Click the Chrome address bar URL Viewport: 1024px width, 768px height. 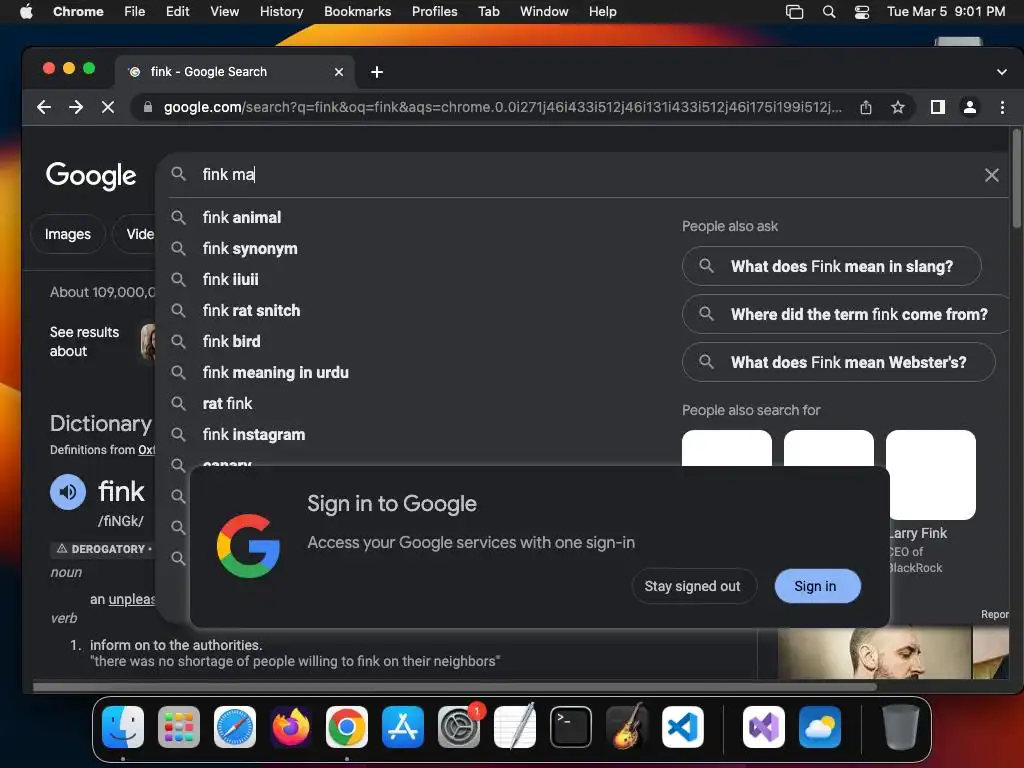point(503,107)
